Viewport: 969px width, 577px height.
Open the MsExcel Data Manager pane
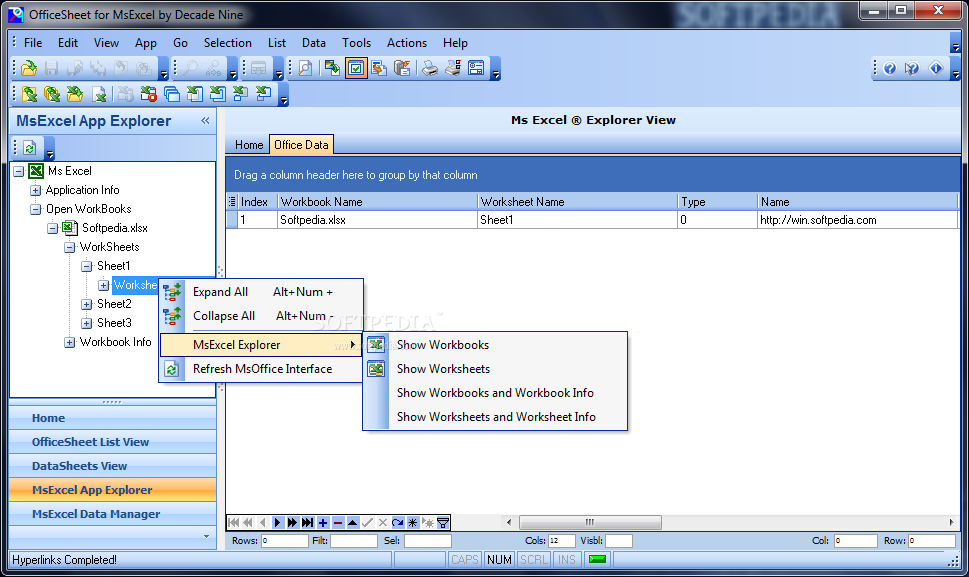click(112, 514)
